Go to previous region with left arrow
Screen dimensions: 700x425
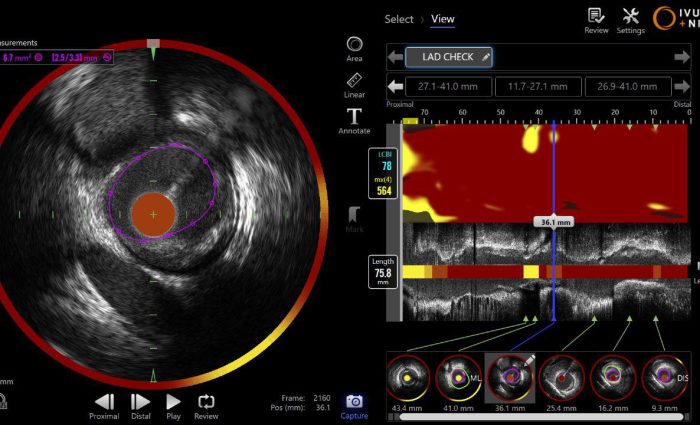pos(396,87)
